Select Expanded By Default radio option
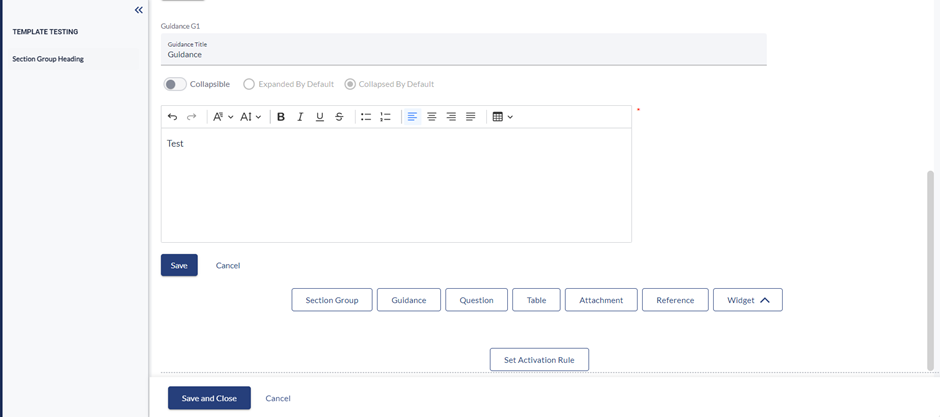 (x=249, y=84)
